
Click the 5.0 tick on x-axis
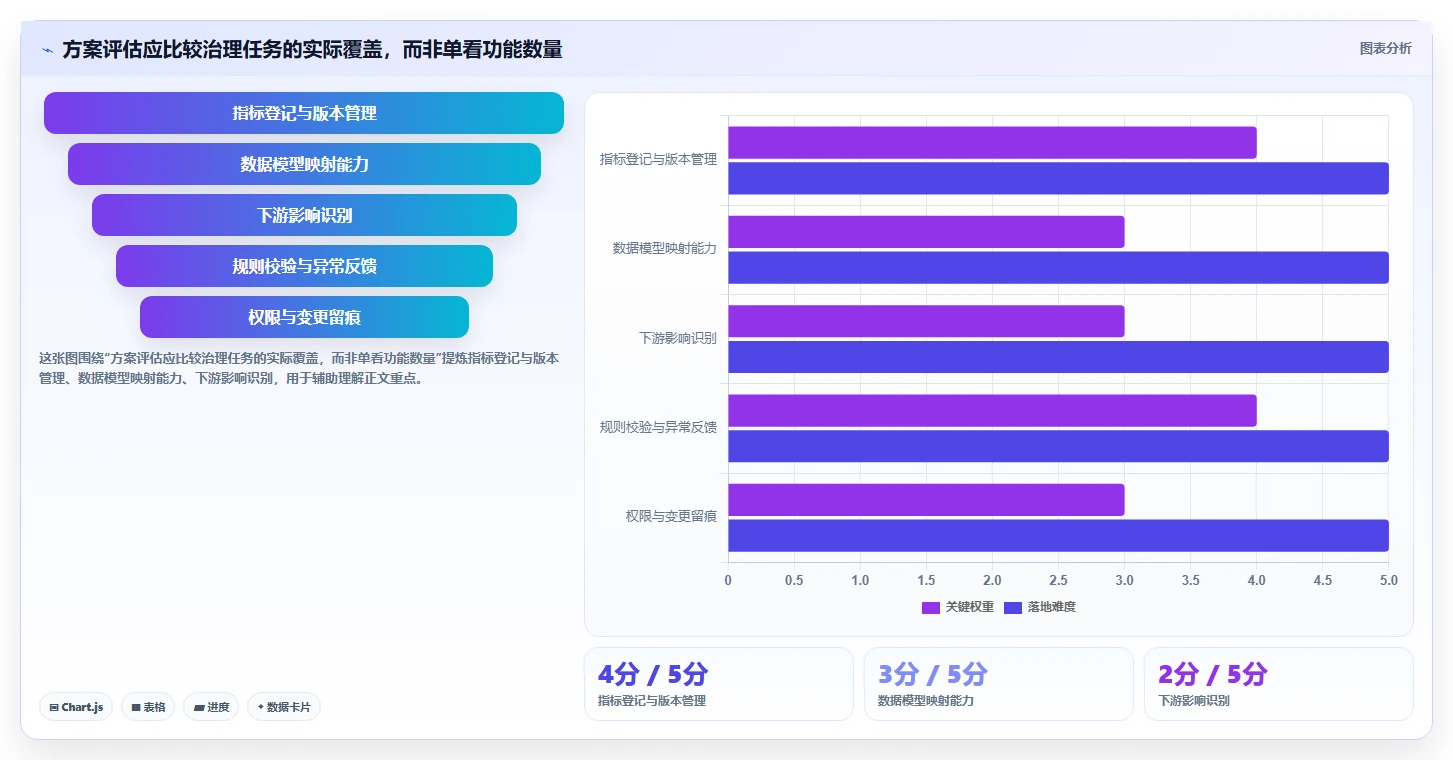click(1388, 580)
